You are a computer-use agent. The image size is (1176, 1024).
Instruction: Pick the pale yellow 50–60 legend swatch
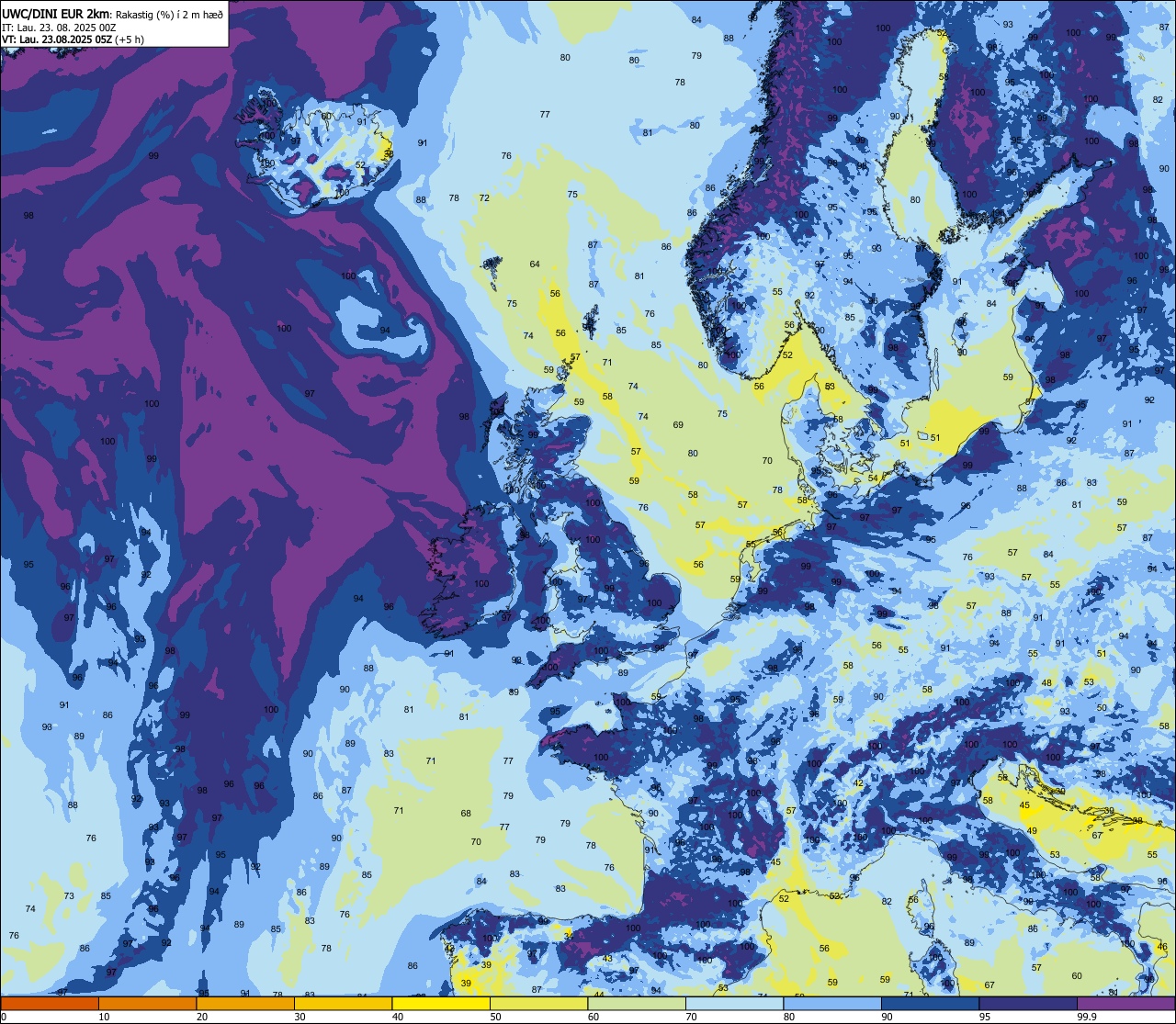[538, 1003]
